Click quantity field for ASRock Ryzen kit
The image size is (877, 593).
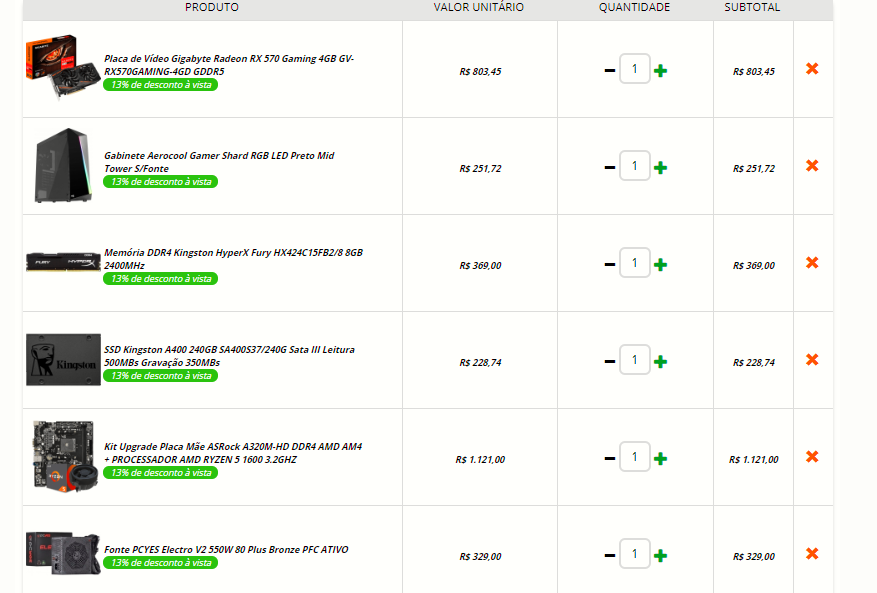[x=635, y=456]
